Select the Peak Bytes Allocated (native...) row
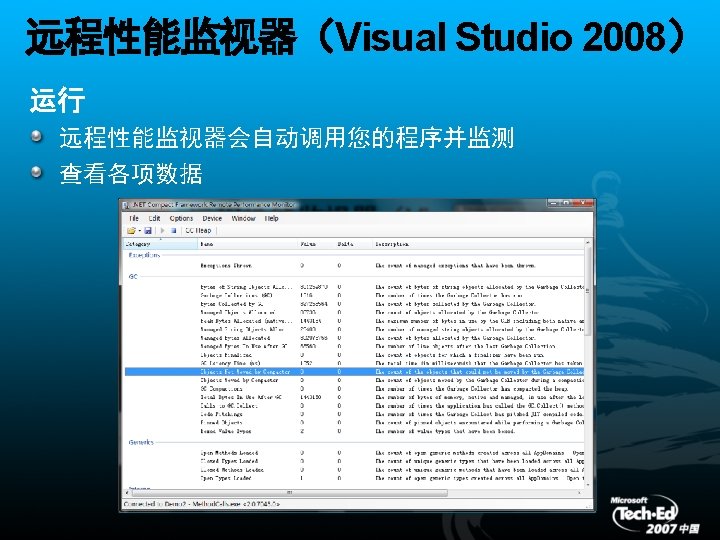Image resolution: width=720 pixels, height=540 pixels. point(354,321)
